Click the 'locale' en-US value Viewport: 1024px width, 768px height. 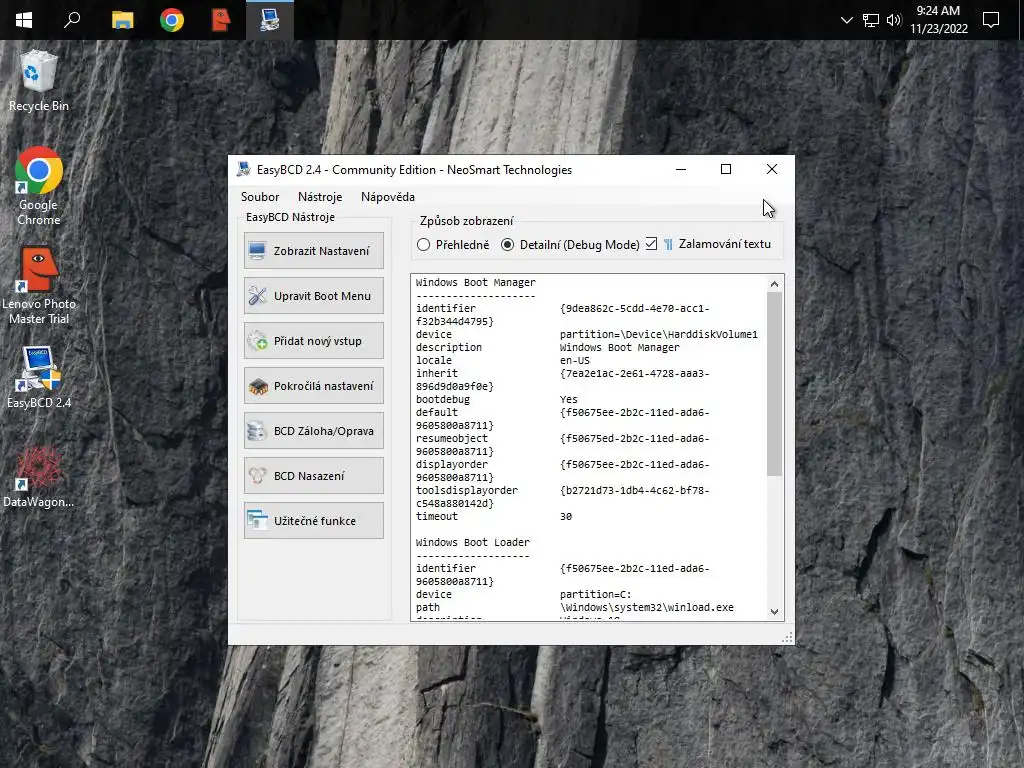tap(575, 360)
